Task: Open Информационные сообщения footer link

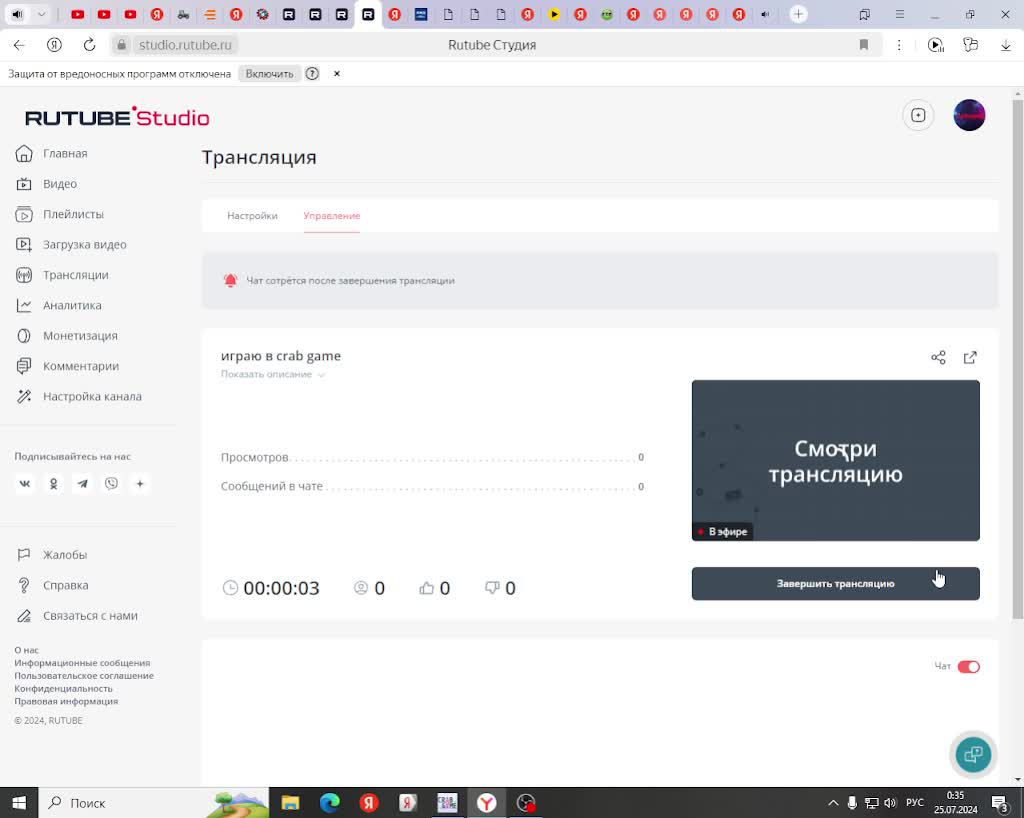Action: coord(82,663)
